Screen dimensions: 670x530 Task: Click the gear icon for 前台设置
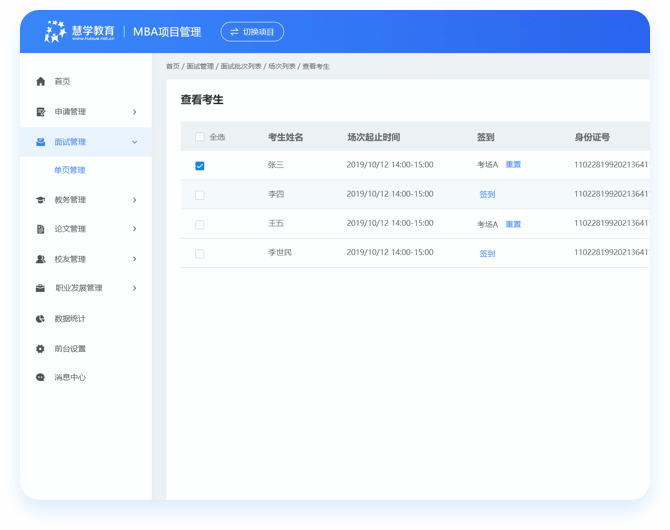click(x=40, y=349)
